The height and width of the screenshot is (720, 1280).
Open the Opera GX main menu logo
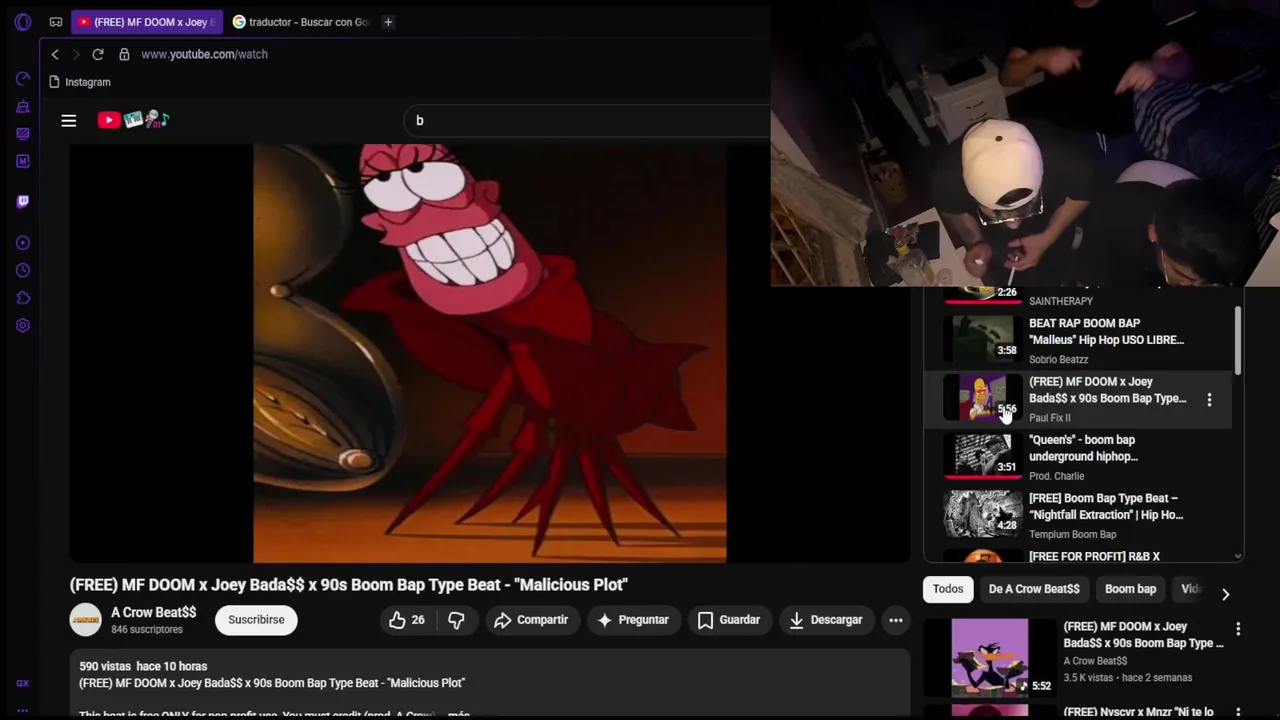[23, 22]
